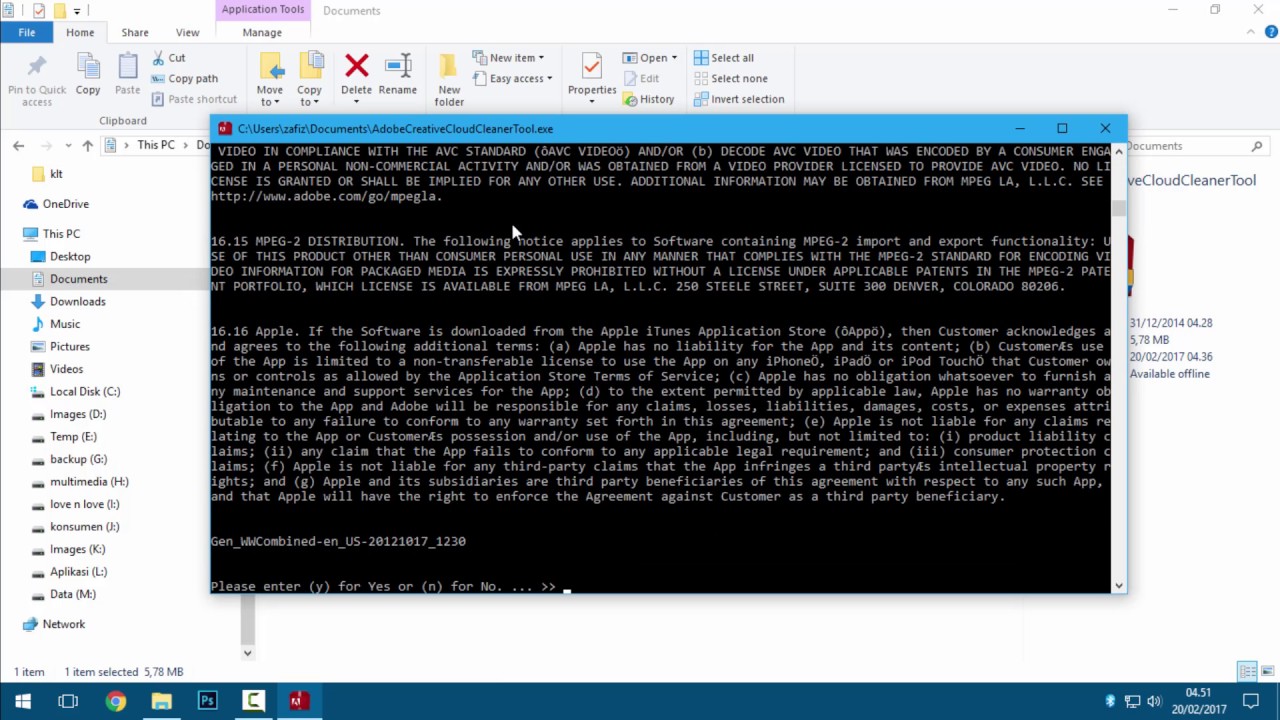
Task: Click the volume icon in system tray
Action: (1154, 701)
